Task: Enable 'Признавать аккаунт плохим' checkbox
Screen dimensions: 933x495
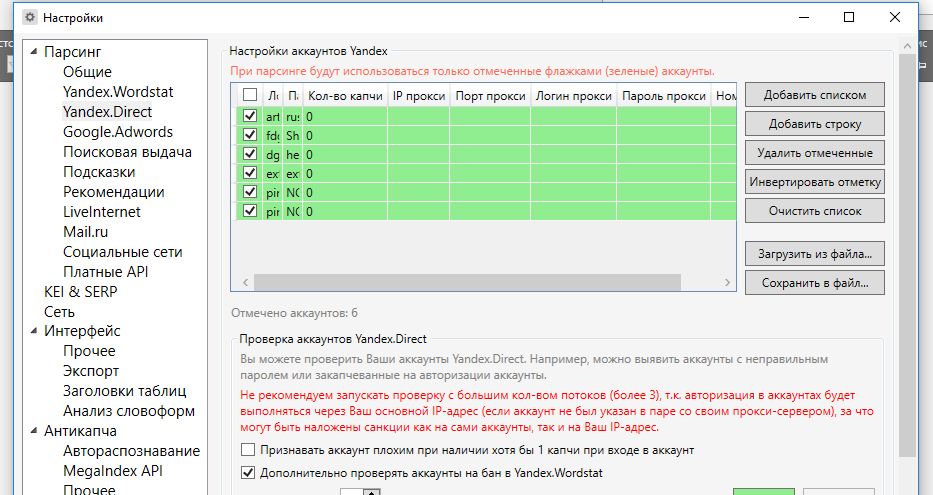Action: pos(248,450)
